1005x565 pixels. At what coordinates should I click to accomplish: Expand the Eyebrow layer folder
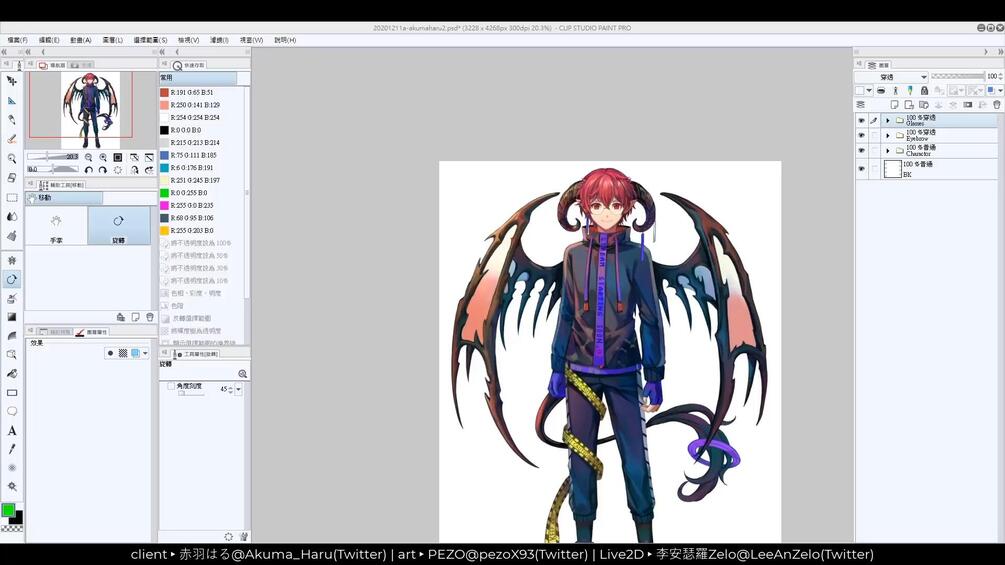click(888, 135)
